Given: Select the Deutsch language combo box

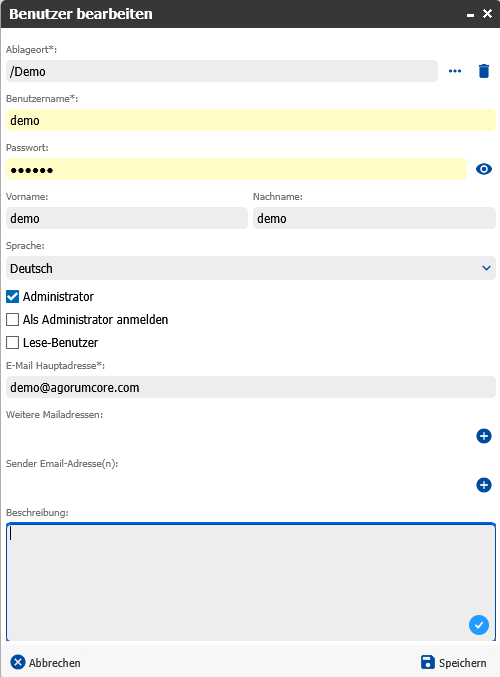Looking at the screenshot, I should 251,268.
